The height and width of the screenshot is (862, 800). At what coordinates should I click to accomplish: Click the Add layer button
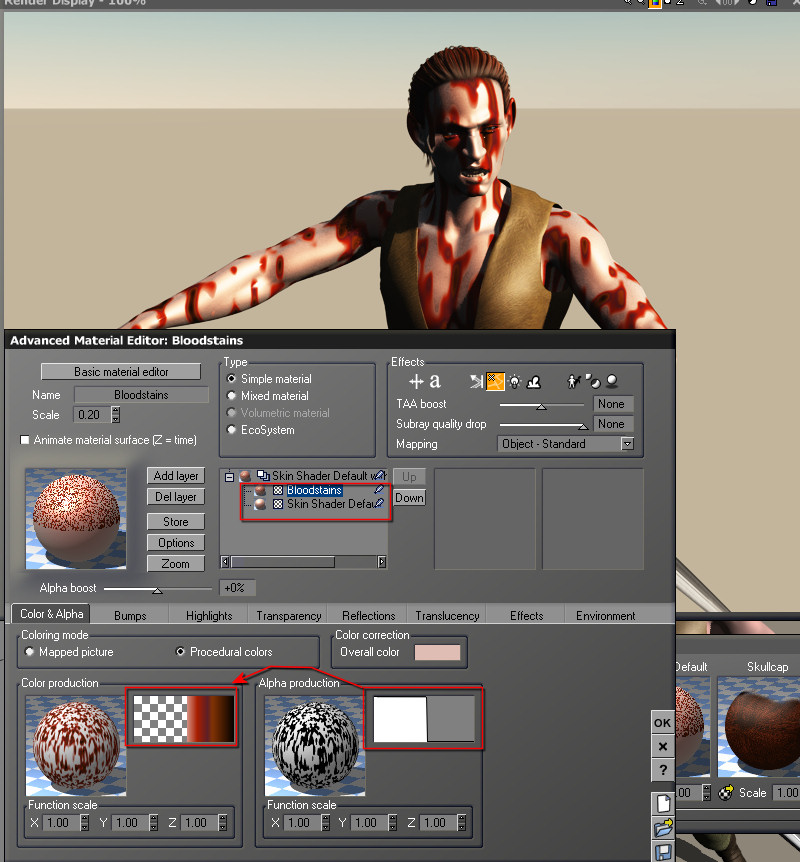(176, 476)
